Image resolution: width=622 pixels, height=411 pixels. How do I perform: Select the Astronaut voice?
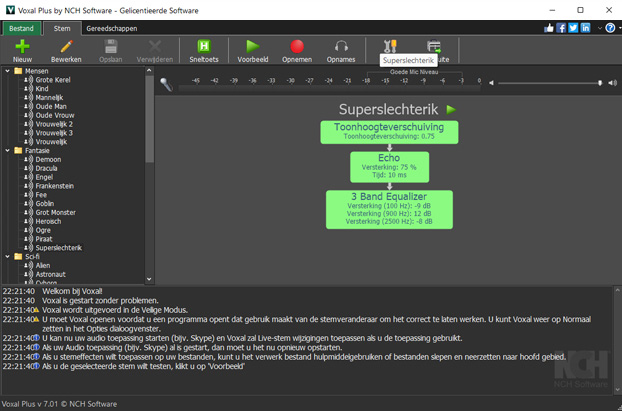click(50, 274)
